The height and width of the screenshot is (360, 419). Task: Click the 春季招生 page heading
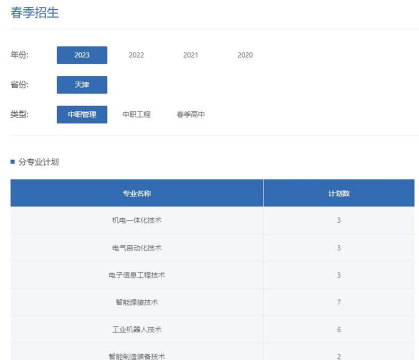coord(35,13)
